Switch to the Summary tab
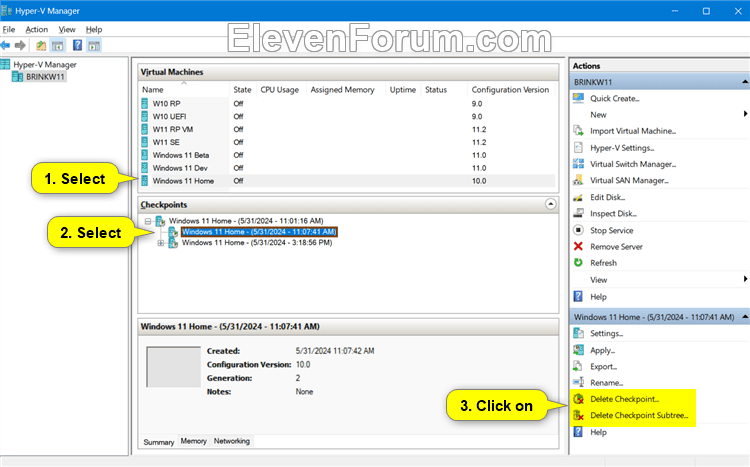 tap(159, 442)
